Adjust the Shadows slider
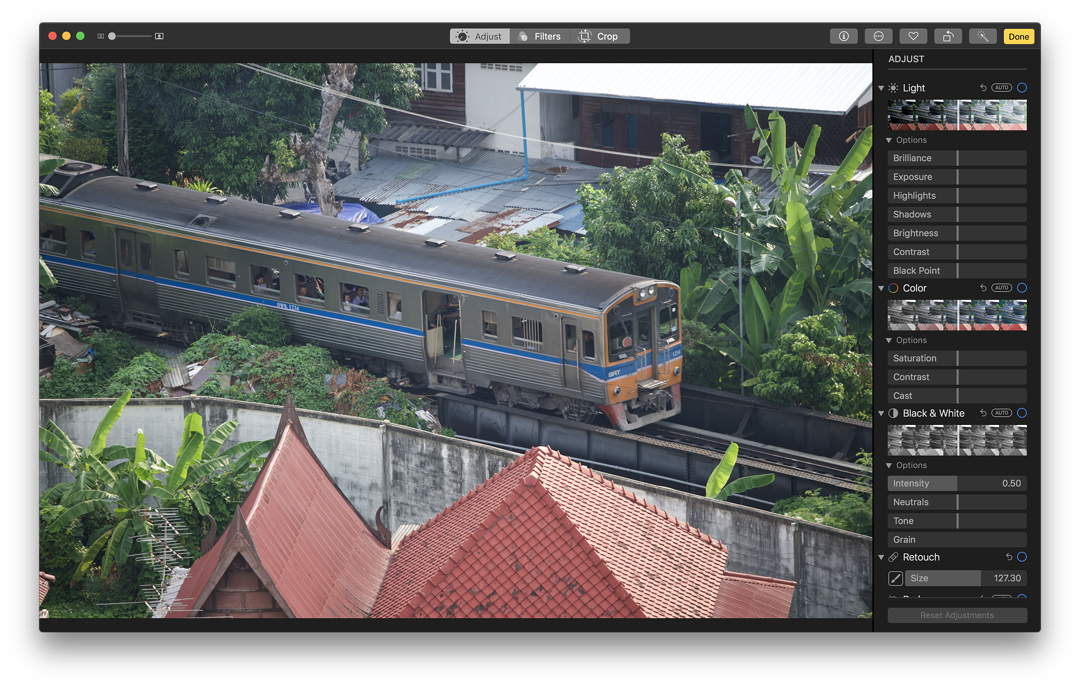The height and width of the screenshot is (688, 1080). tap(957, 214)
